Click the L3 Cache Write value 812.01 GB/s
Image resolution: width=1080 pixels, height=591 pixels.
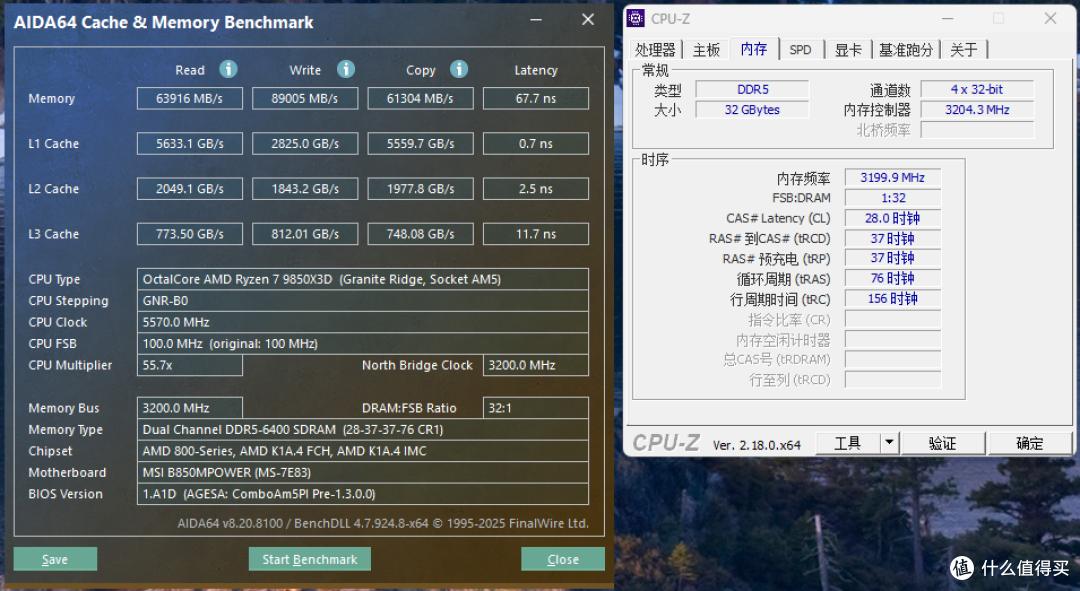coord(305,234)
